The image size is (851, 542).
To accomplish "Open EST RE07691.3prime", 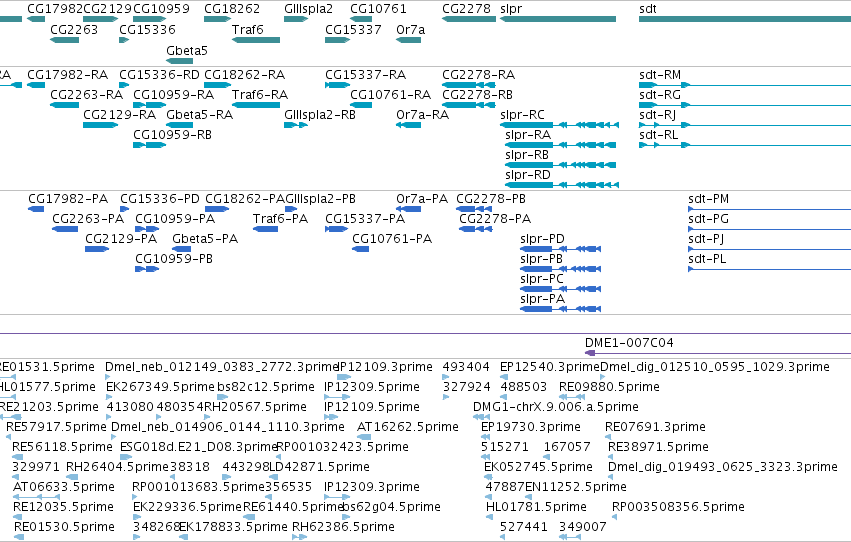I will [x=655, y=427].
